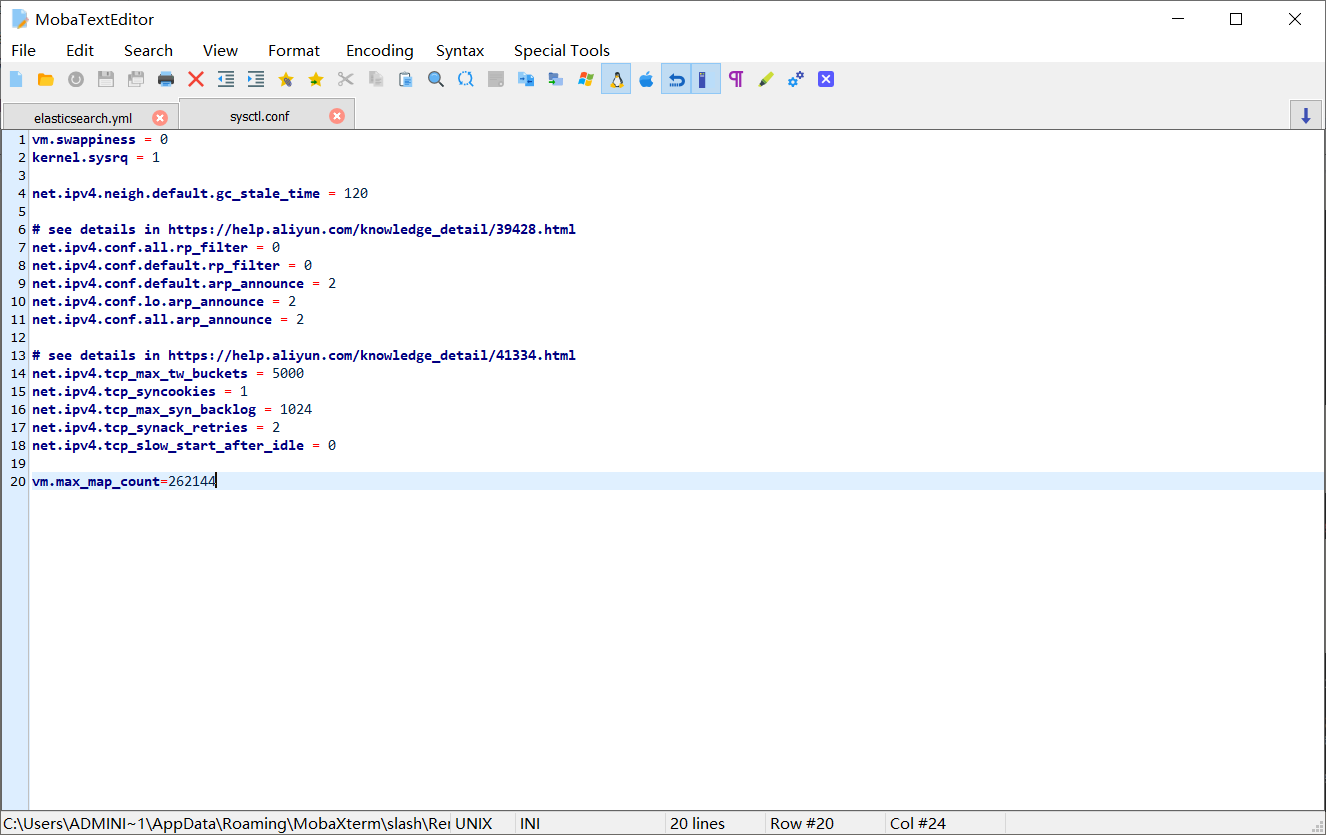Screen dimensions: 1326x835
Task: Click the reload file icon
Action: tap(76, 79)
